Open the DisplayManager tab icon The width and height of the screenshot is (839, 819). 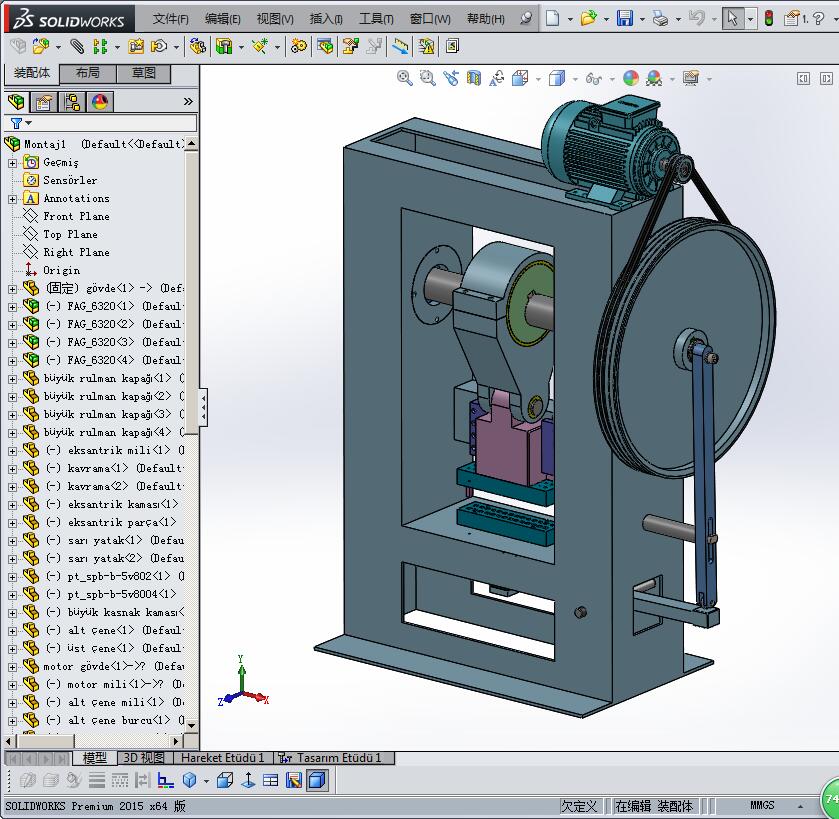[100, 102]
